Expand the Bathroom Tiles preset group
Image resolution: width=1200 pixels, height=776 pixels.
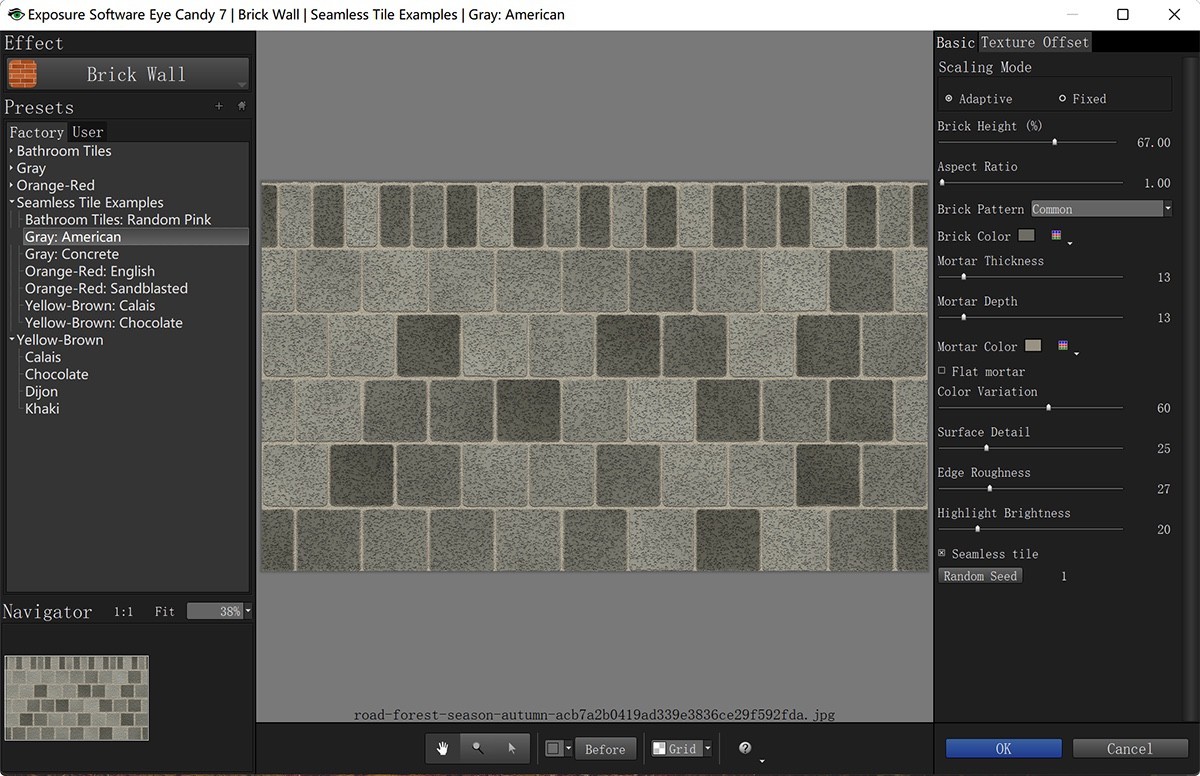(x=12, y=151)
